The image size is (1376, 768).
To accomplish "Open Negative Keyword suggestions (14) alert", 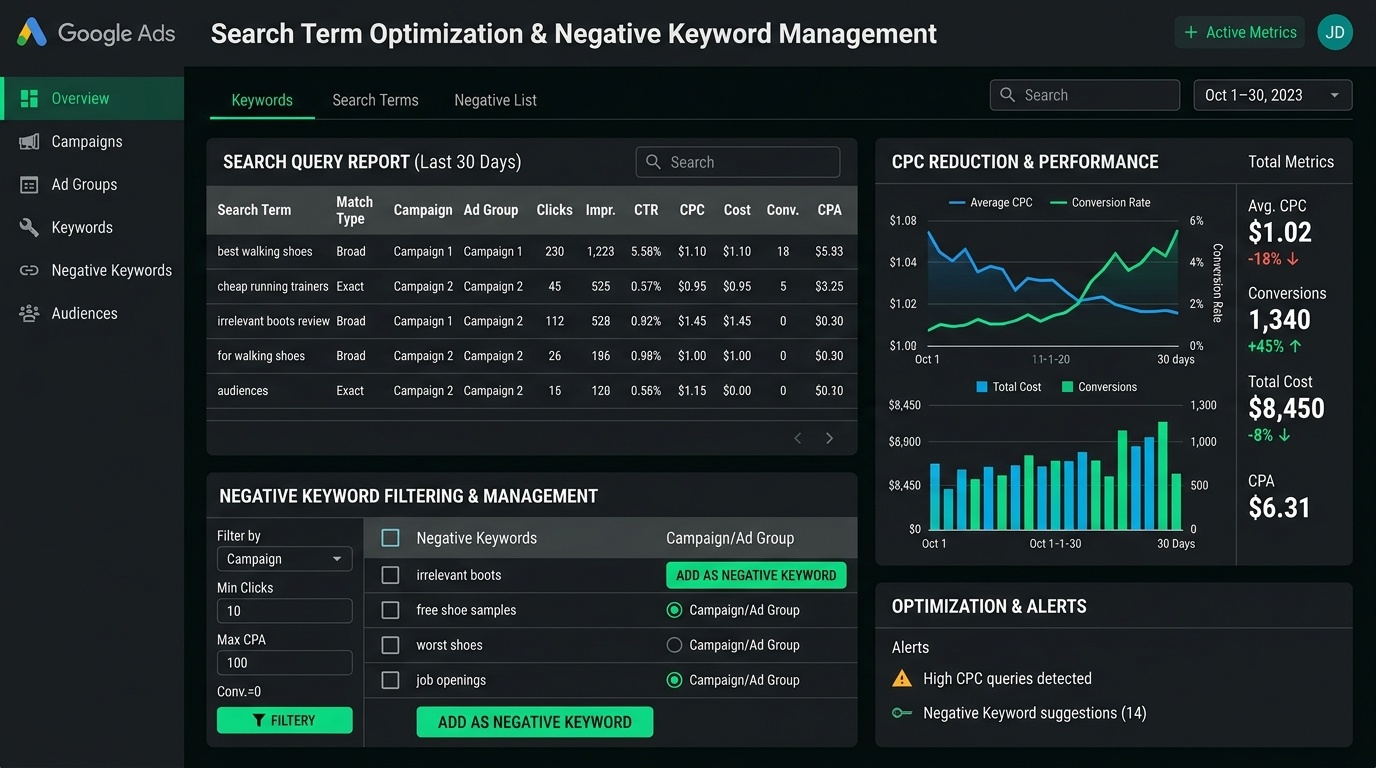I will click(1034, 713).
